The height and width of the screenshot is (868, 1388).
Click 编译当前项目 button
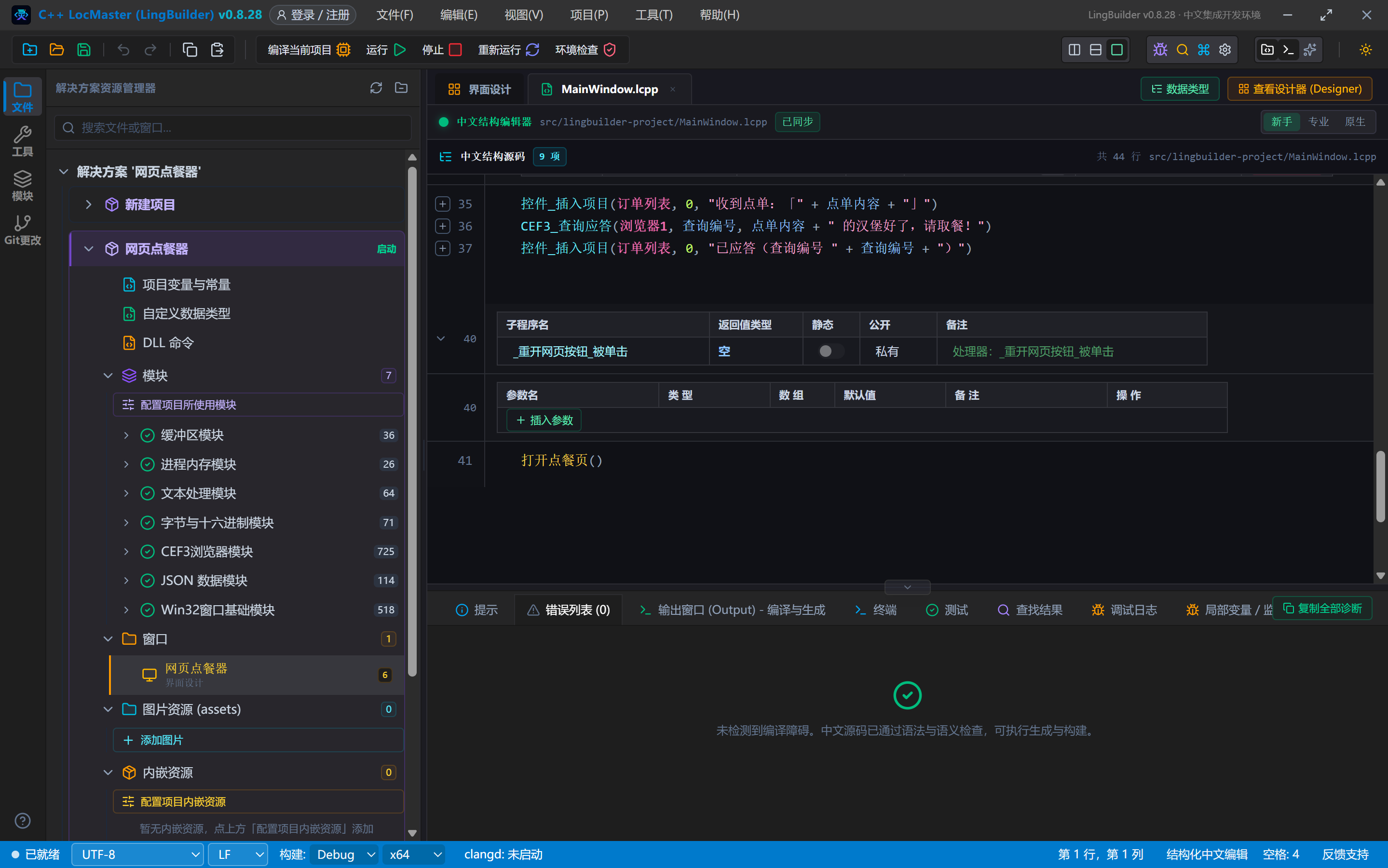point(309,50)
